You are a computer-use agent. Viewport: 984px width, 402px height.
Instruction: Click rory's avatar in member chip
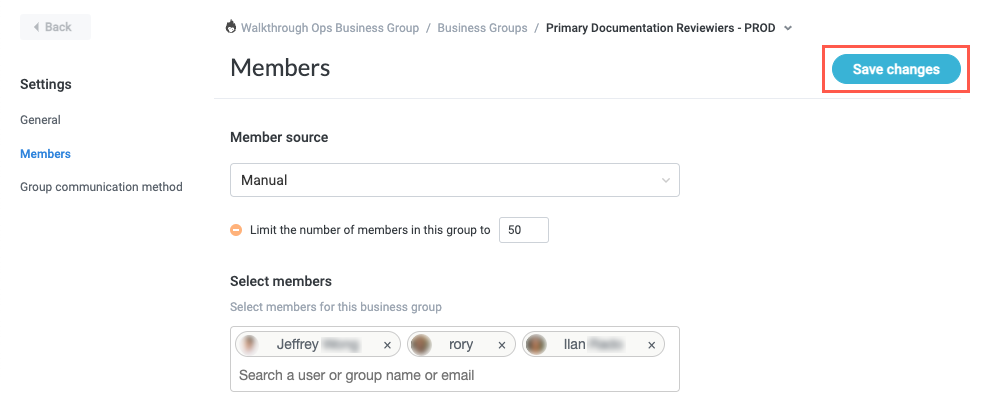coord(421,344)
